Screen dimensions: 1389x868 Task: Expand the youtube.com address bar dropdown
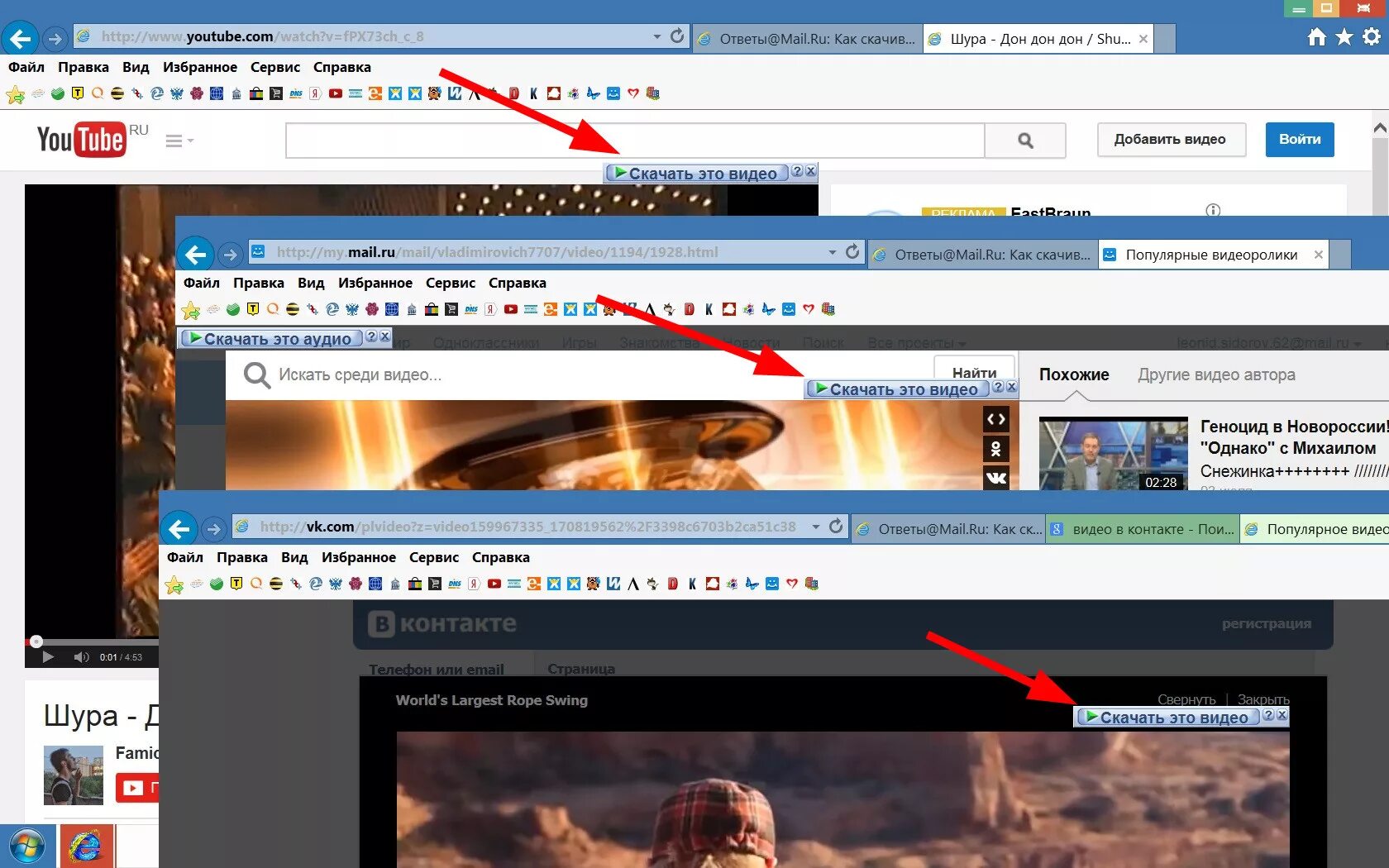coord(656,36)
